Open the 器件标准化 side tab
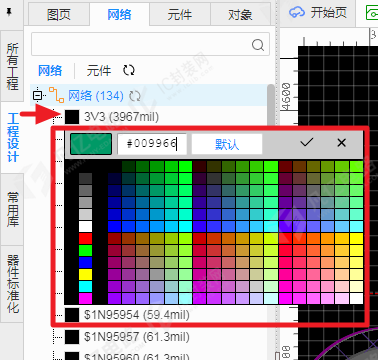This screenshot has width=378, height=360. point(12,284)
